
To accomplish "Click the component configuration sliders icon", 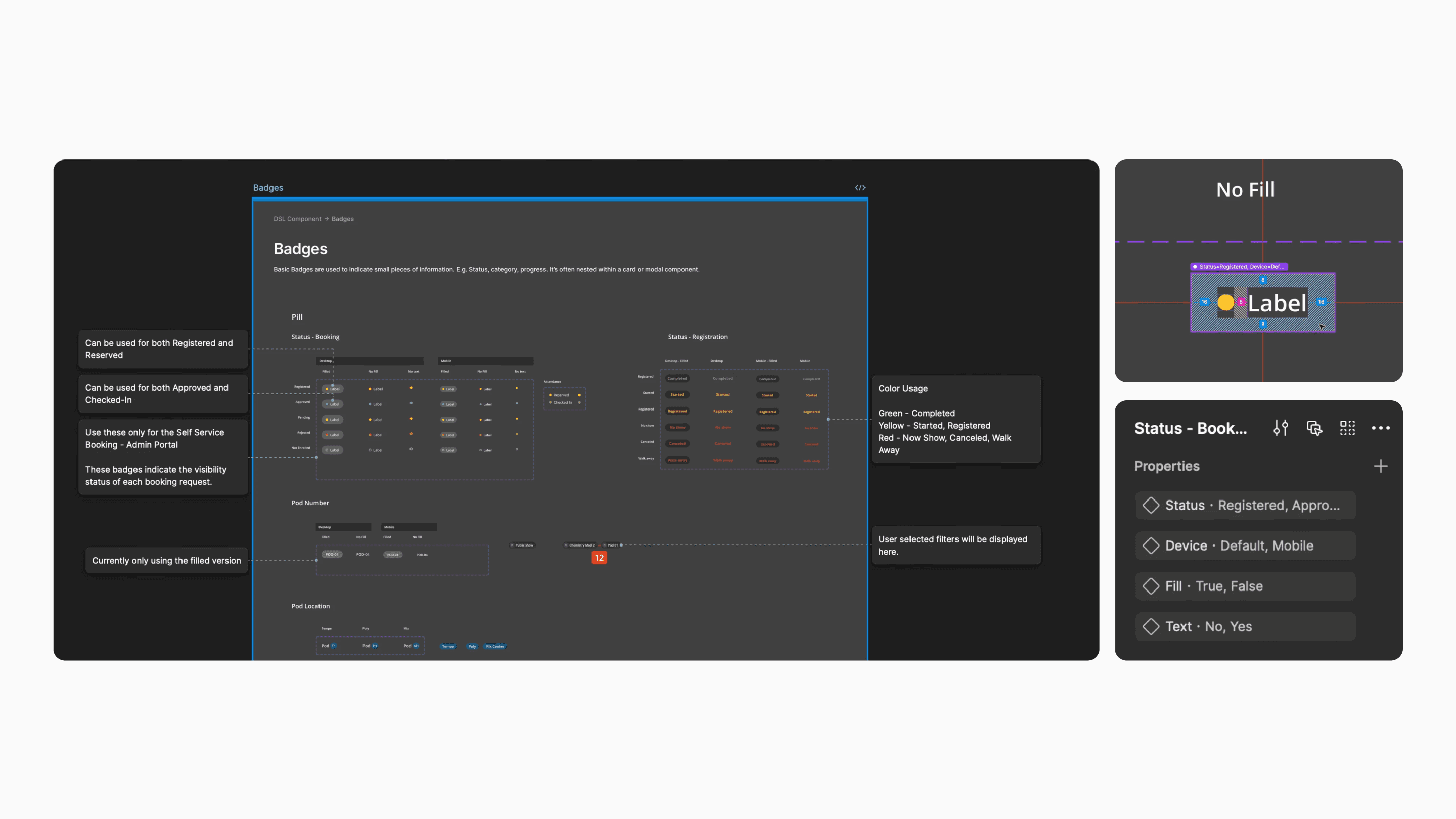I will tap(1280, 428).
